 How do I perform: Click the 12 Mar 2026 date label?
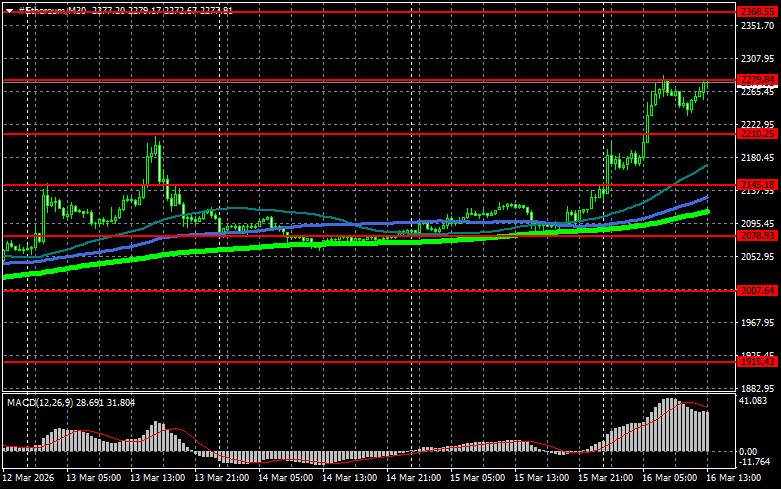(x=28, y=478)
